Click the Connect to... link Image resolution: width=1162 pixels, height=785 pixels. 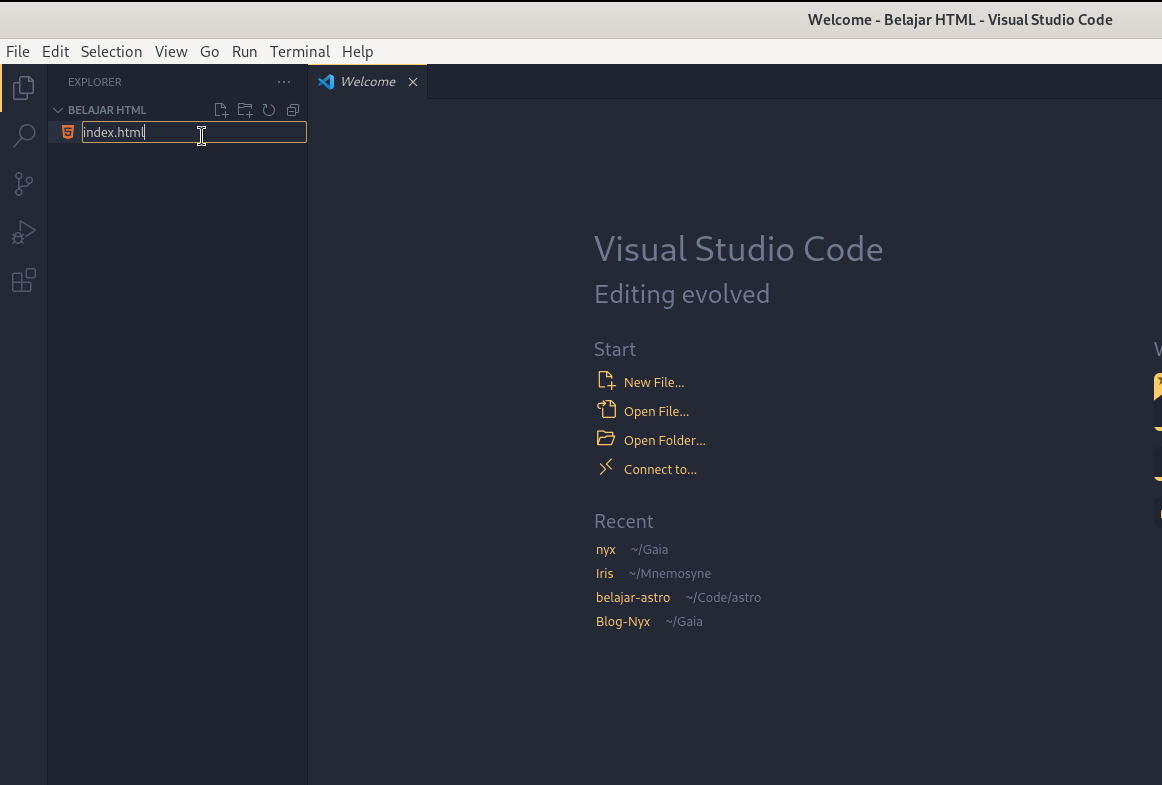pos(660,469)
